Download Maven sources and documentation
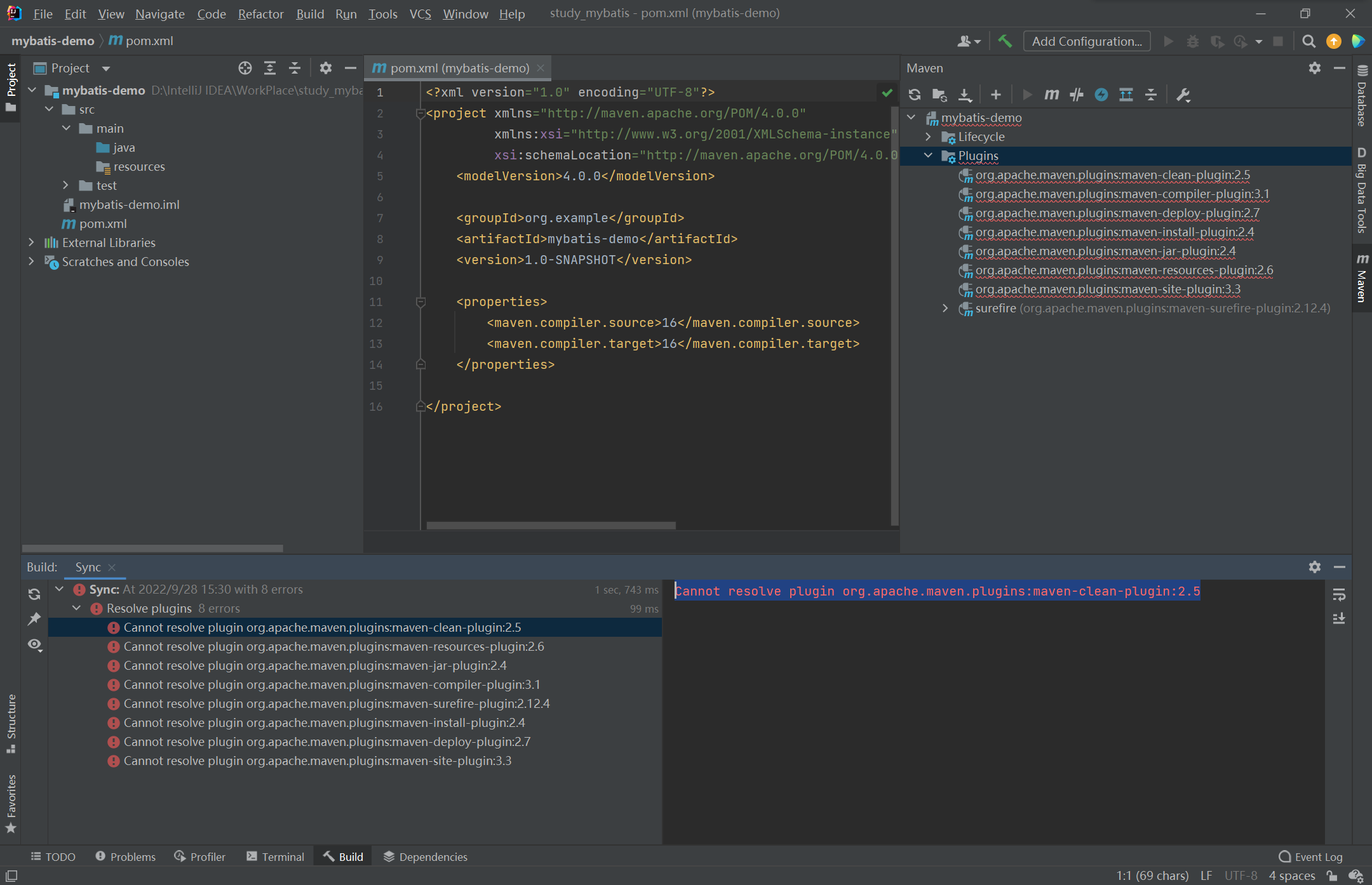 (965, 95)
